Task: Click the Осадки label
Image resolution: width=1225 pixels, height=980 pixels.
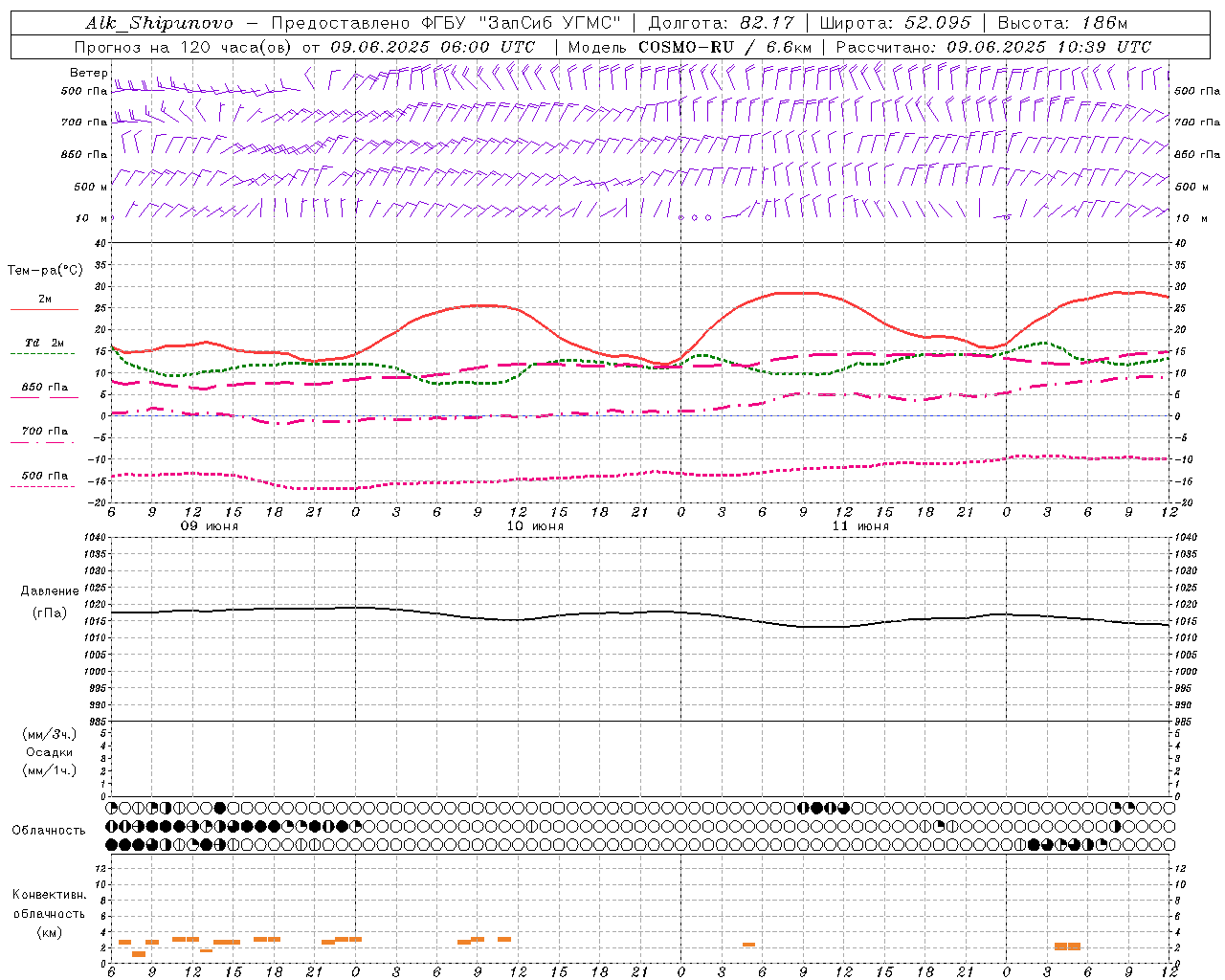Action: (50, 752)
